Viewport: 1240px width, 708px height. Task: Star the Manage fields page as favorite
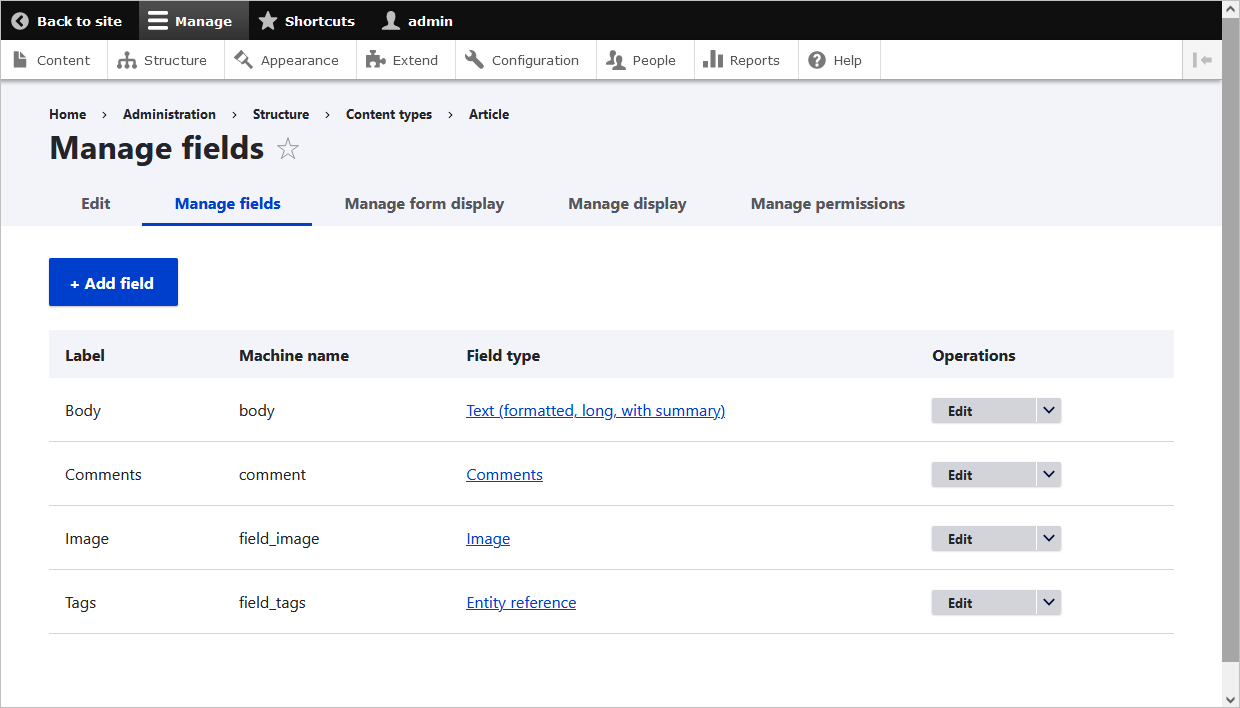click(288, 148)
